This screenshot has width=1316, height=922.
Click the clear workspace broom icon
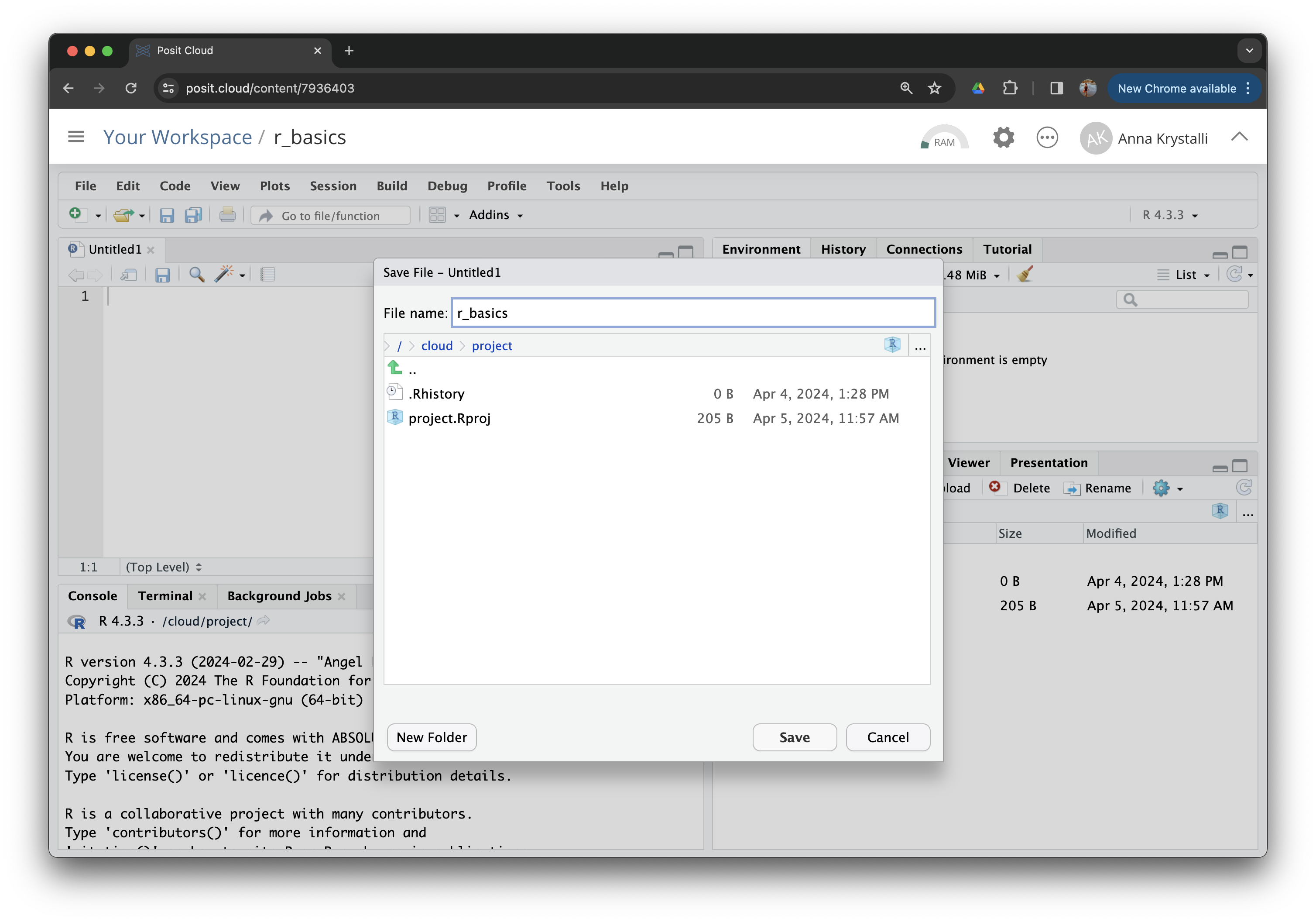(x=1025, y=275)
